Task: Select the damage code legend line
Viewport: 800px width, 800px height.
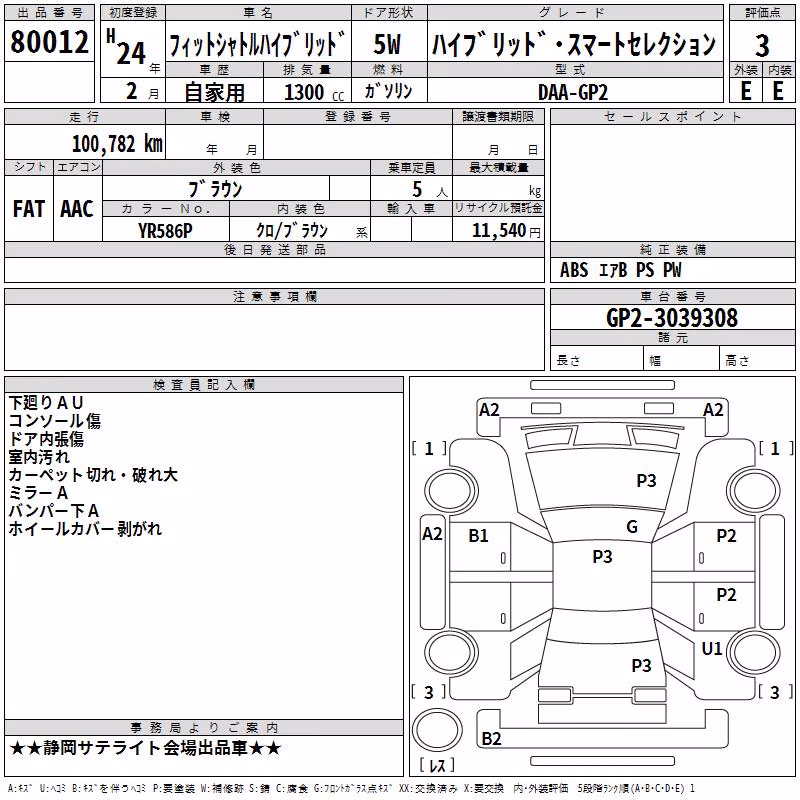Action: [x=351, y=788]
